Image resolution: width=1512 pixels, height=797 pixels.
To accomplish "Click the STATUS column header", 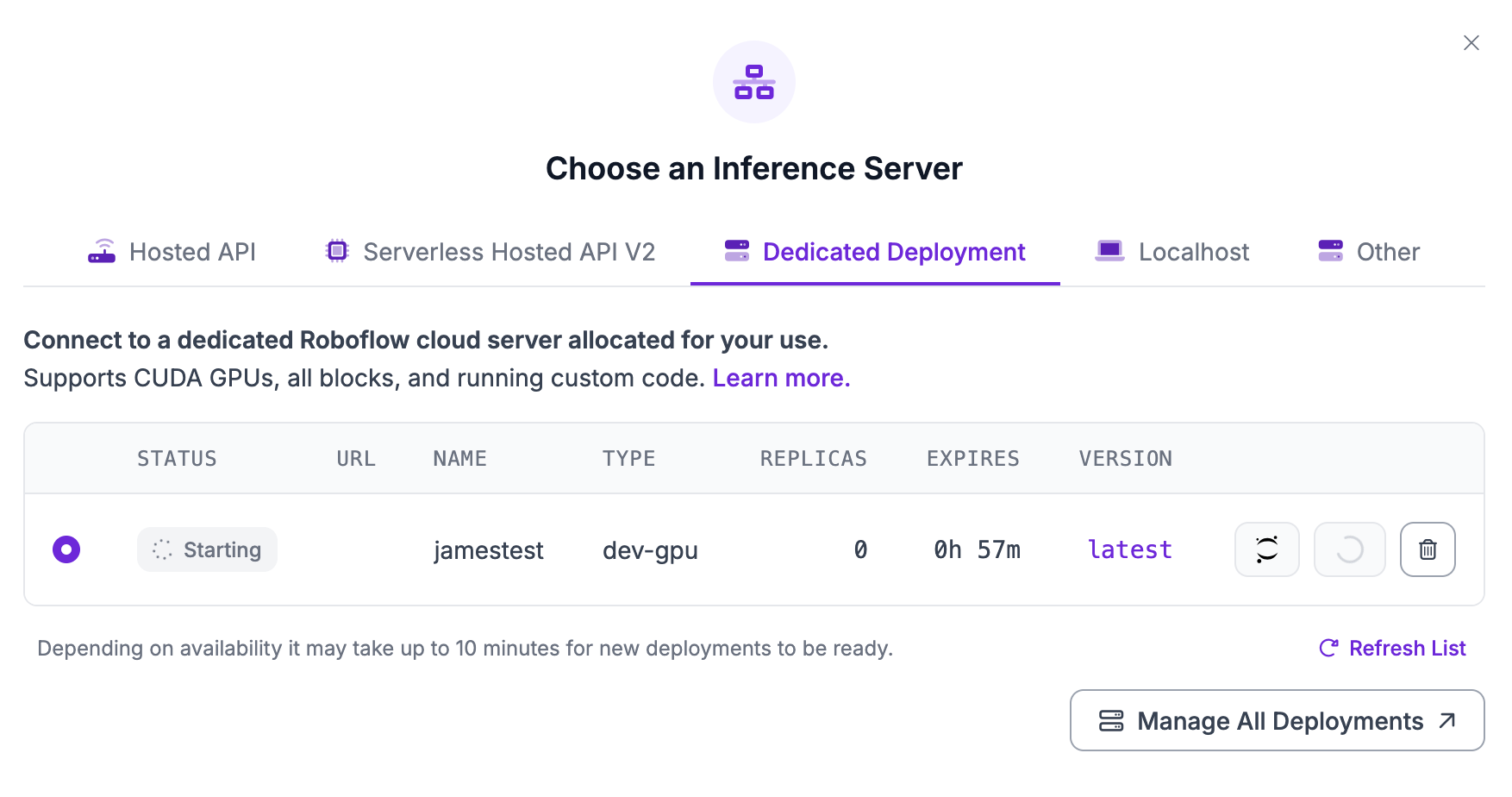I will 177,459.
